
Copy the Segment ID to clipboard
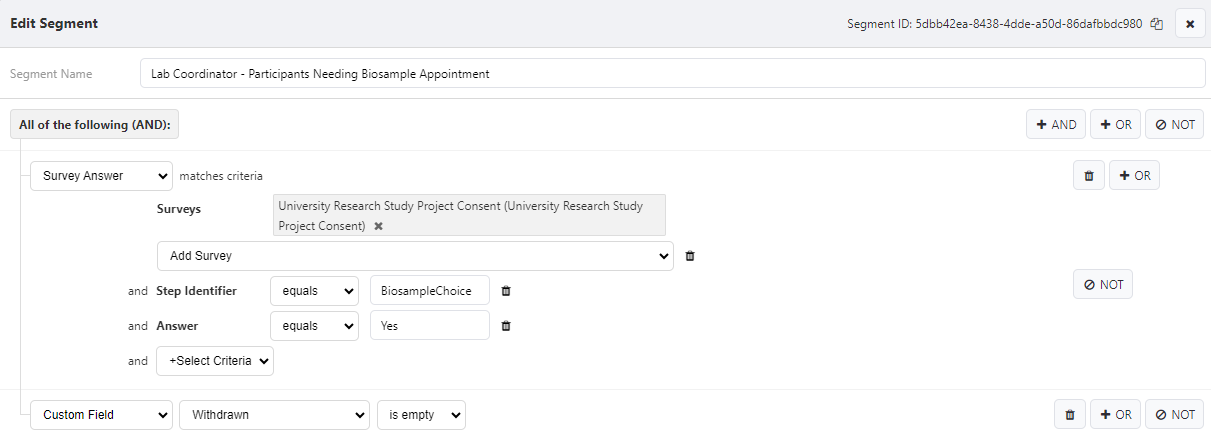(1156, 24)
